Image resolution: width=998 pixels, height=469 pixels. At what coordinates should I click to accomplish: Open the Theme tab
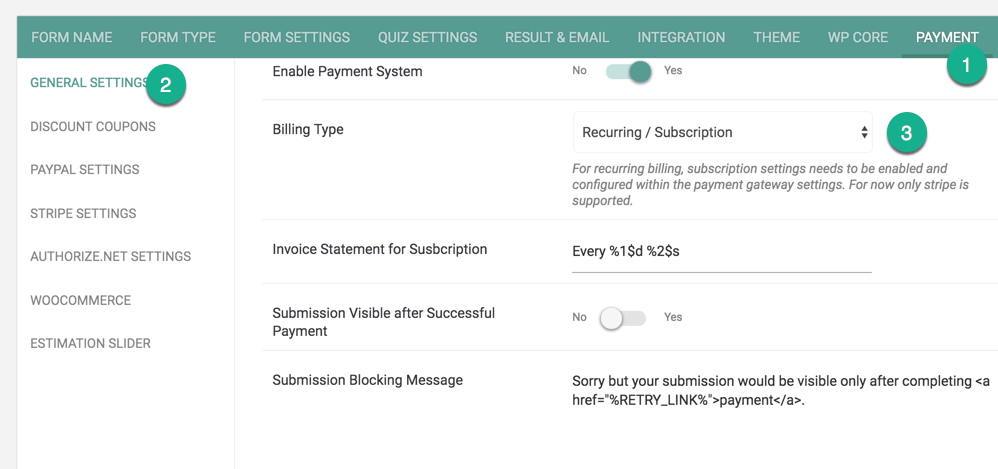[777, 37]
